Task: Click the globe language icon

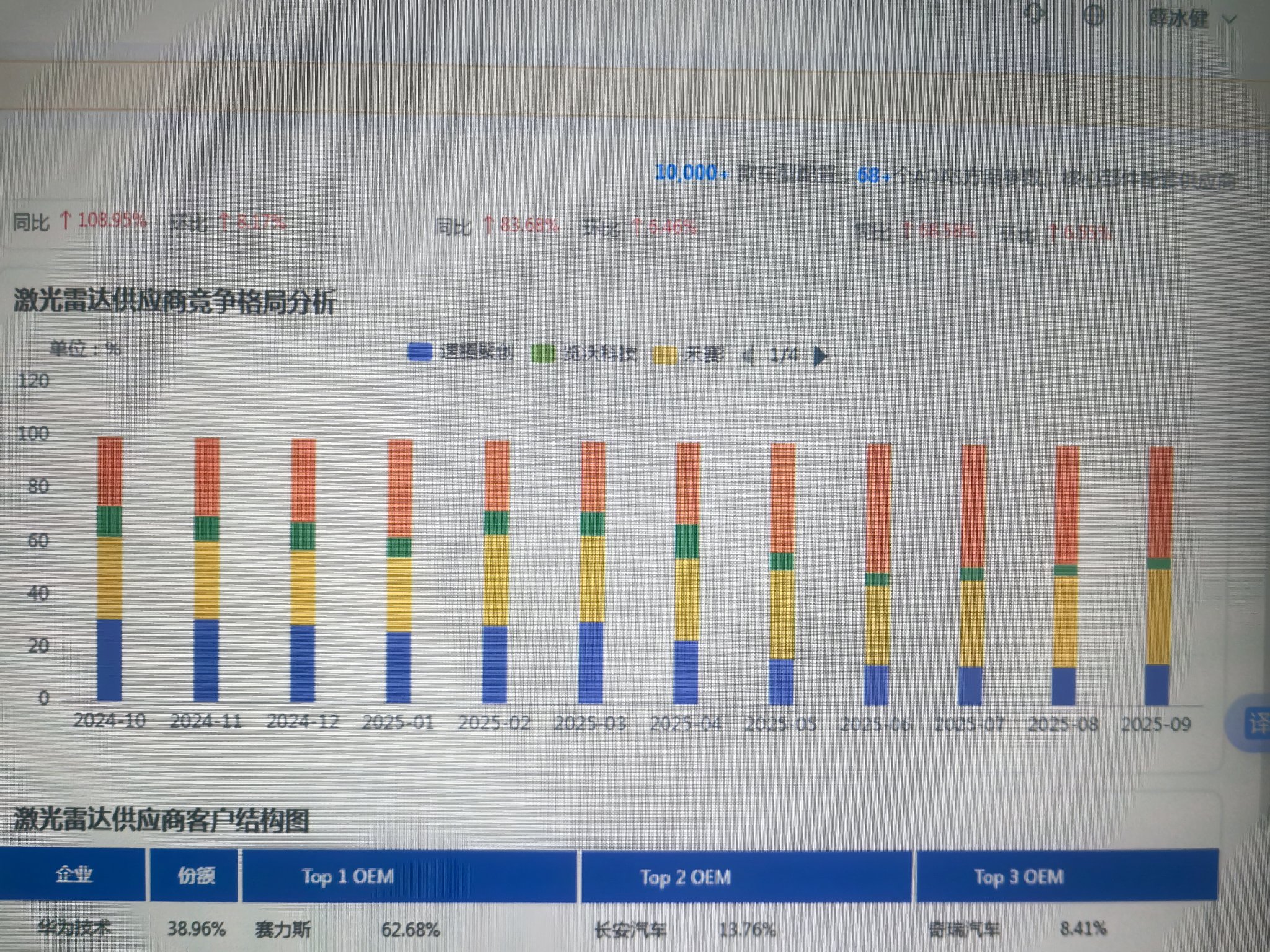Action: click(1094, 15)
